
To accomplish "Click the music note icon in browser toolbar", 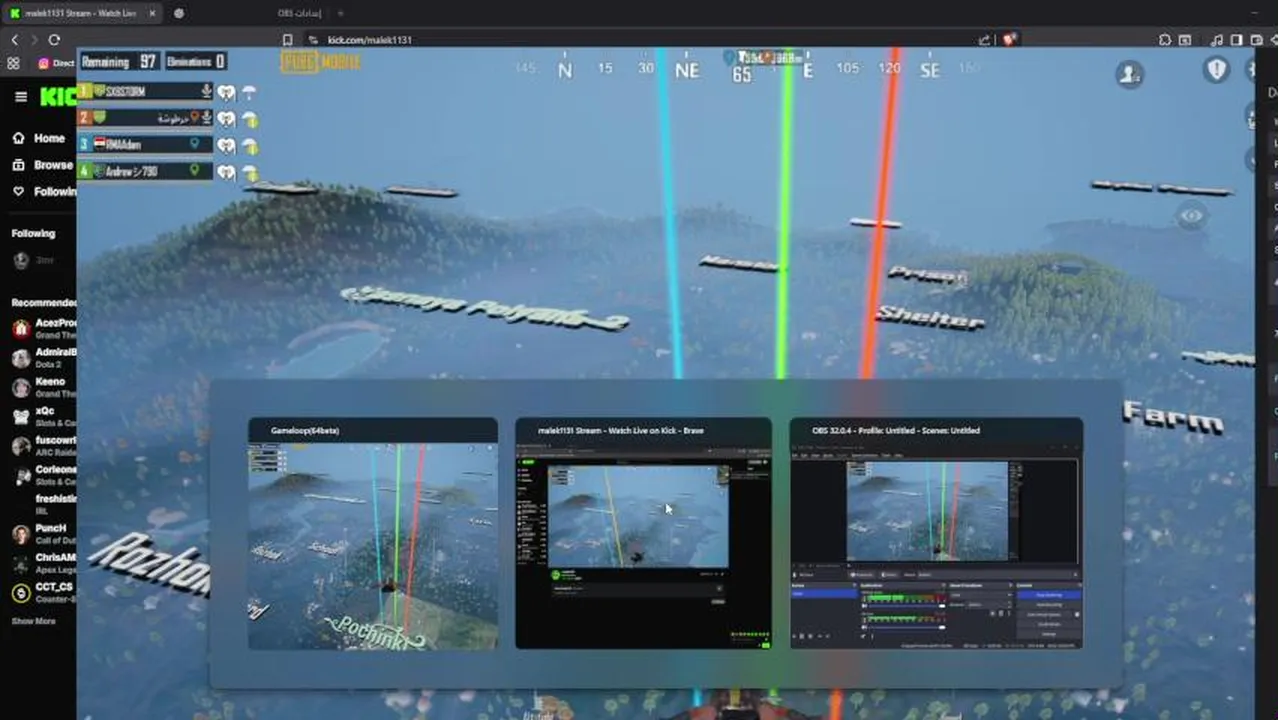I will click(x=1216, y=40).
